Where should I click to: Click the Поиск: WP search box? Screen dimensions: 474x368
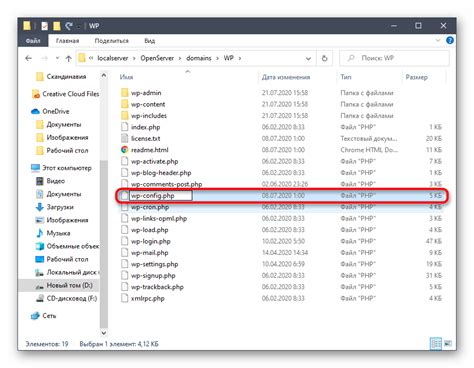[394, 58]
